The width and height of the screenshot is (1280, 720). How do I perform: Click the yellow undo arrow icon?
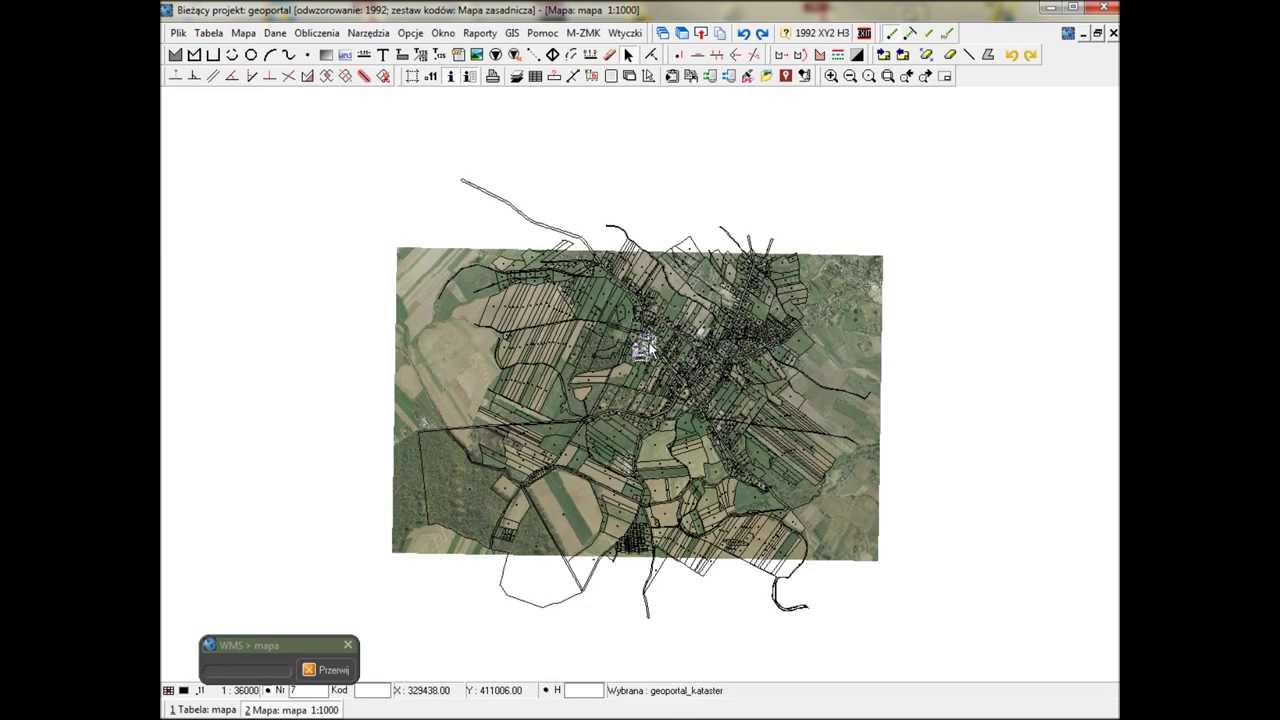pyautogui.click(x=1011, y=55)
